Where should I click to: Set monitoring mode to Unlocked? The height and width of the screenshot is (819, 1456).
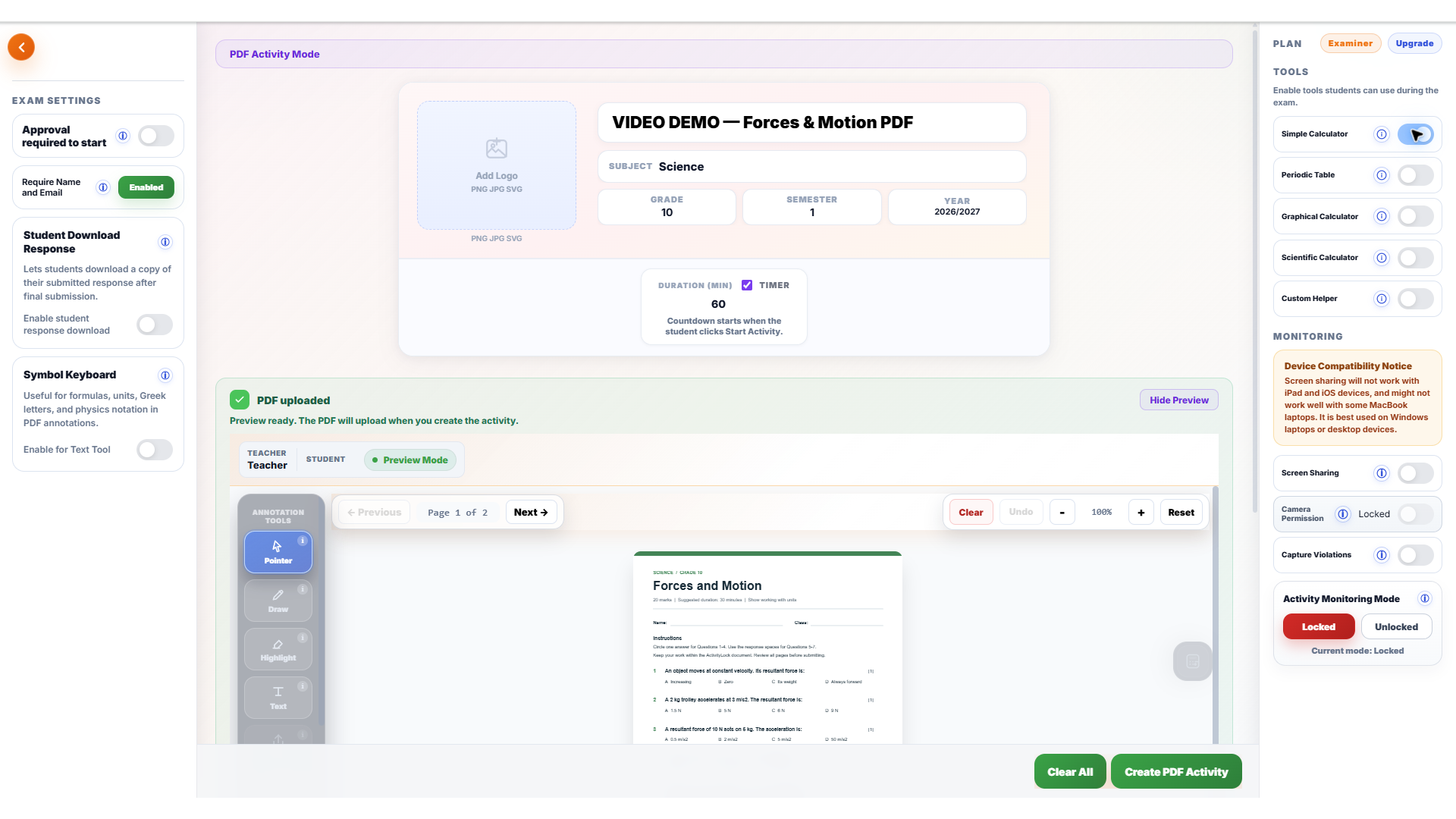(1396, 627)
